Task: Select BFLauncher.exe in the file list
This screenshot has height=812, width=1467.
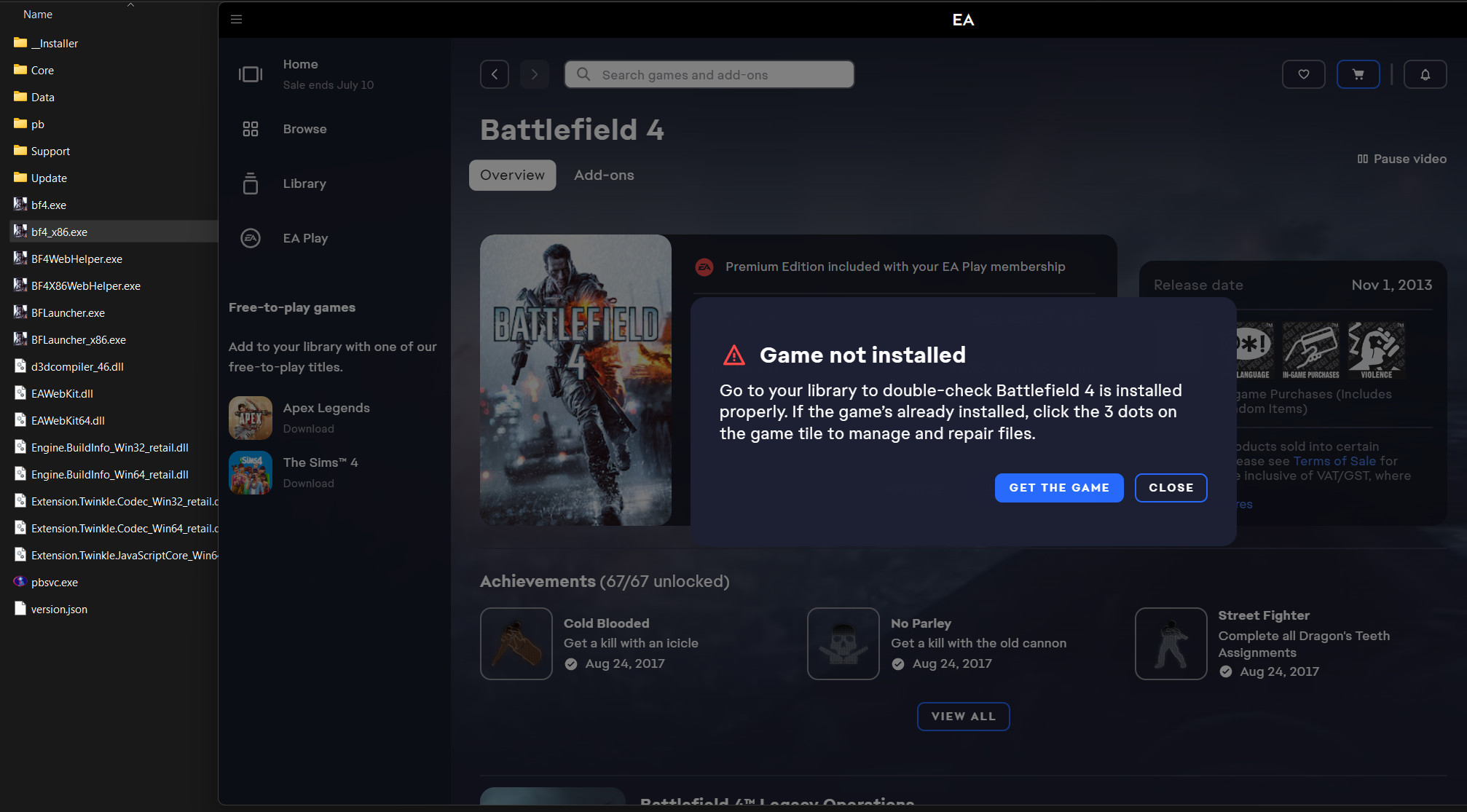Action: (x=68, y=313)
